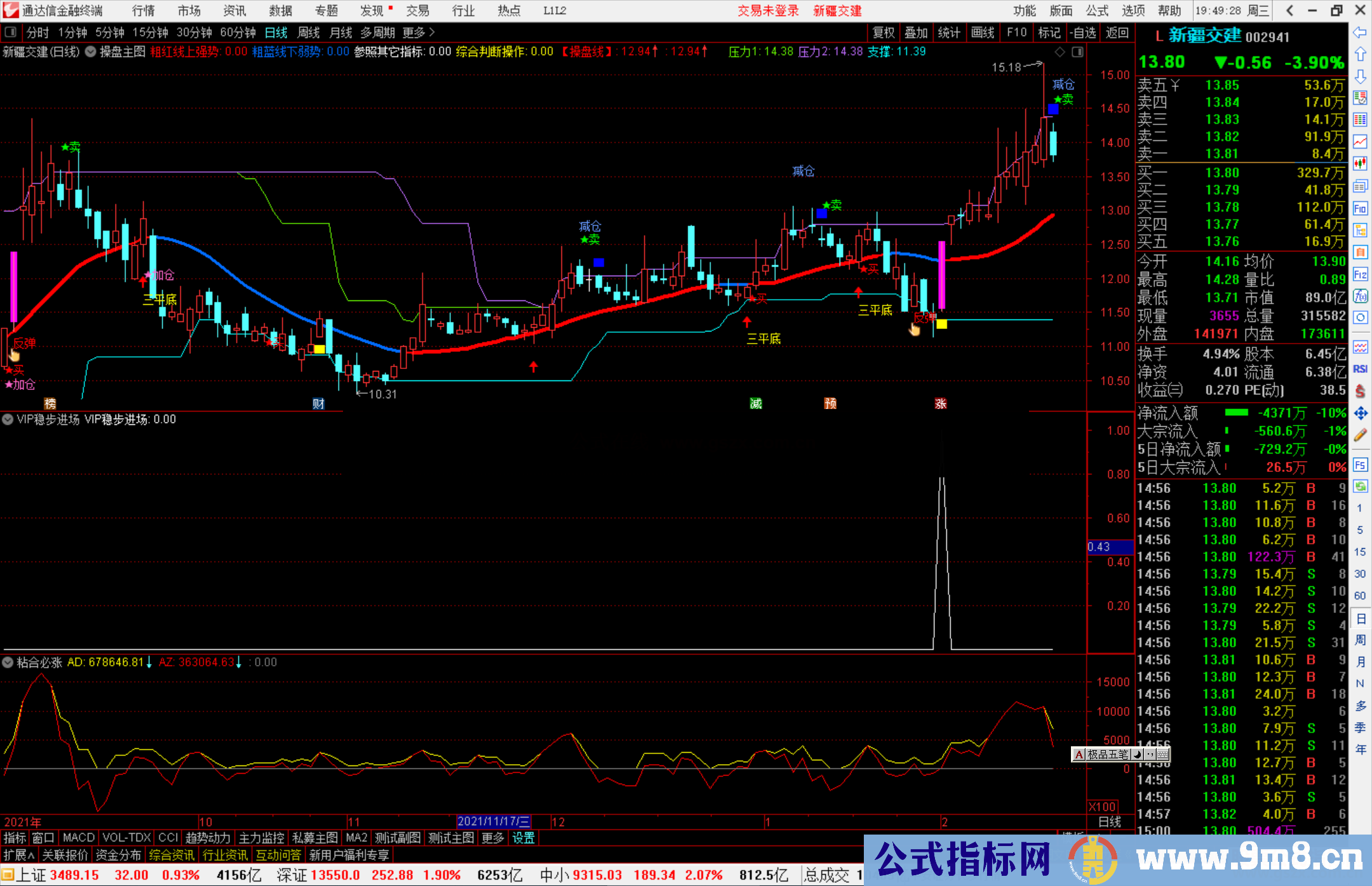Select the candlestick chart icon in sidebar
1372x886 pixels.
(1360, 164)
